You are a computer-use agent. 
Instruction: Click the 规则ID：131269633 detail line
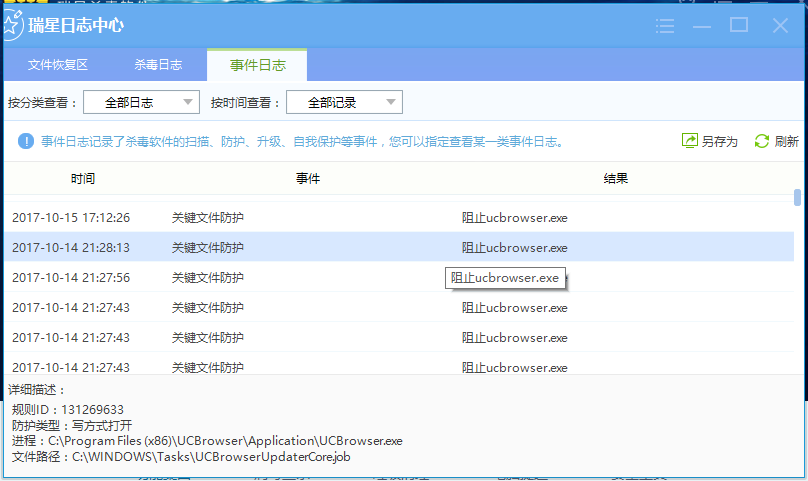coord(68,410)
